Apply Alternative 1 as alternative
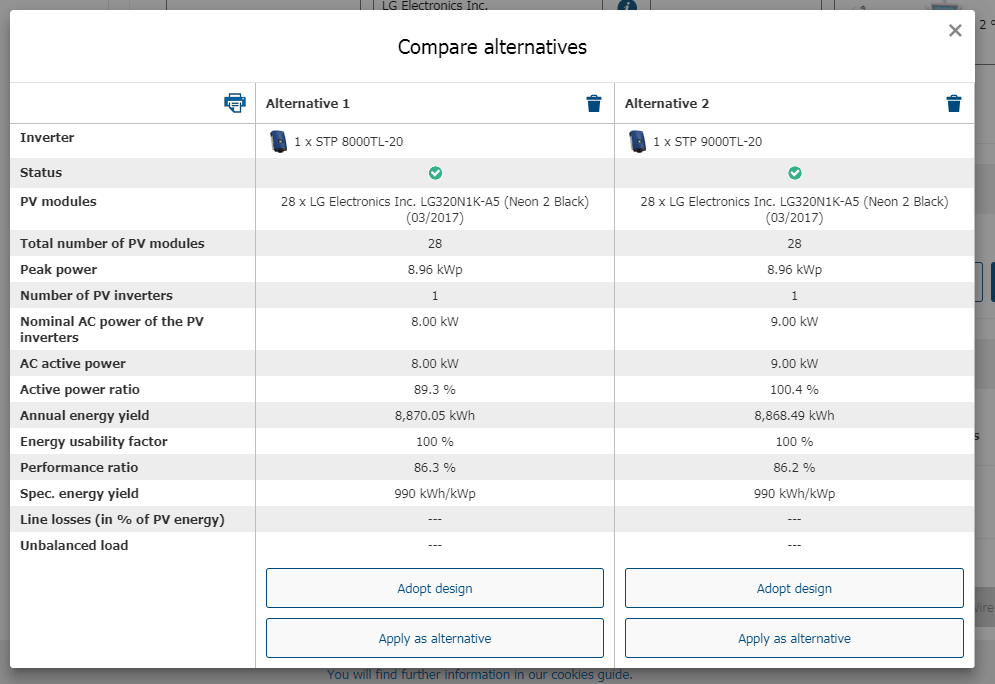 [435, 638]
